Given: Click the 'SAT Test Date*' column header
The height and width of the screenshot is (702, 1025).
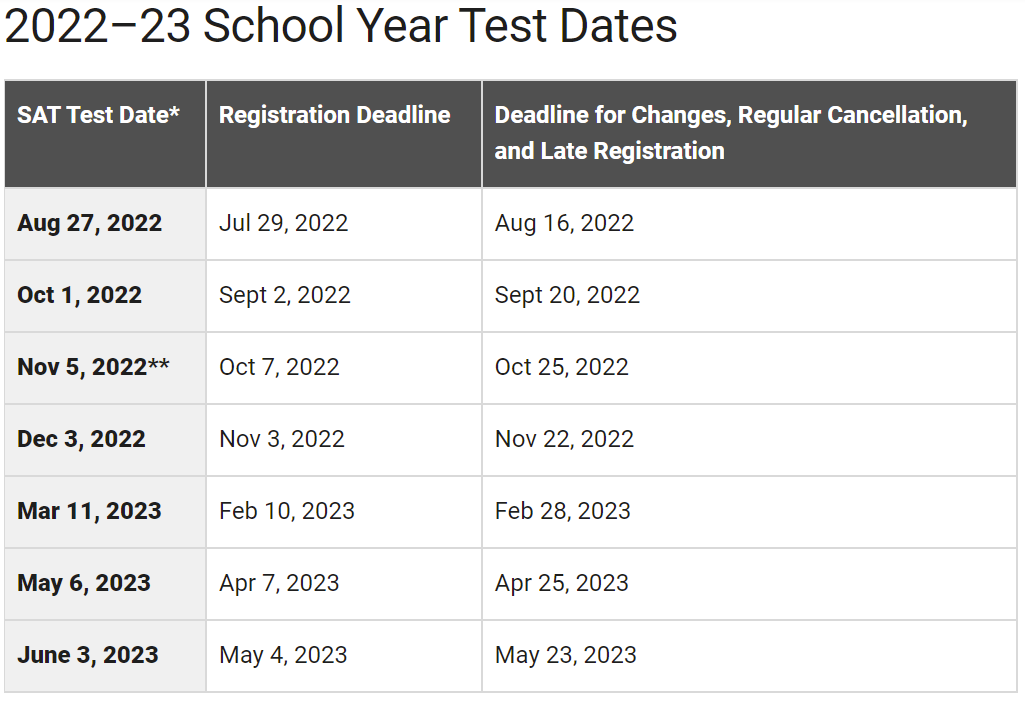Looking at the screenshot, I should pyautogui.click(x=98, y=115).
